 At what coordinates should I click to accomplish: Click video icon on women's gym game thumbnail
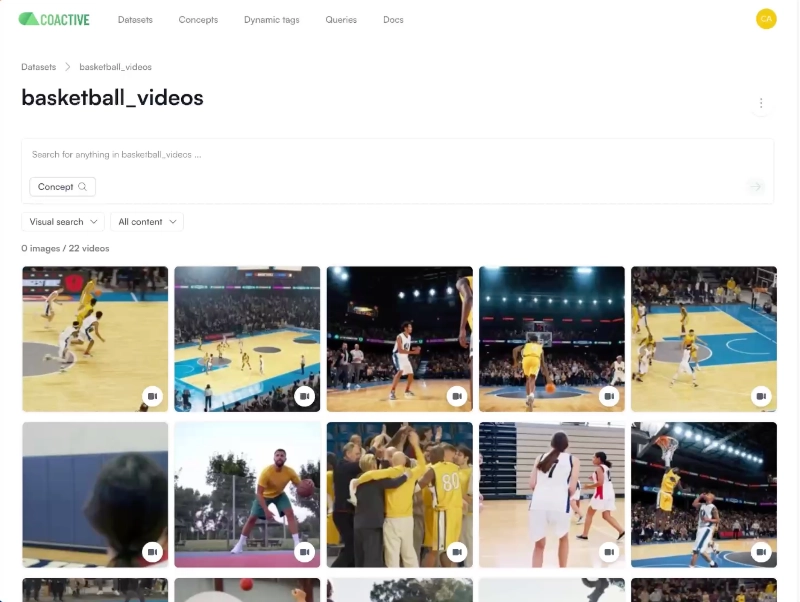tap(609, 552)
